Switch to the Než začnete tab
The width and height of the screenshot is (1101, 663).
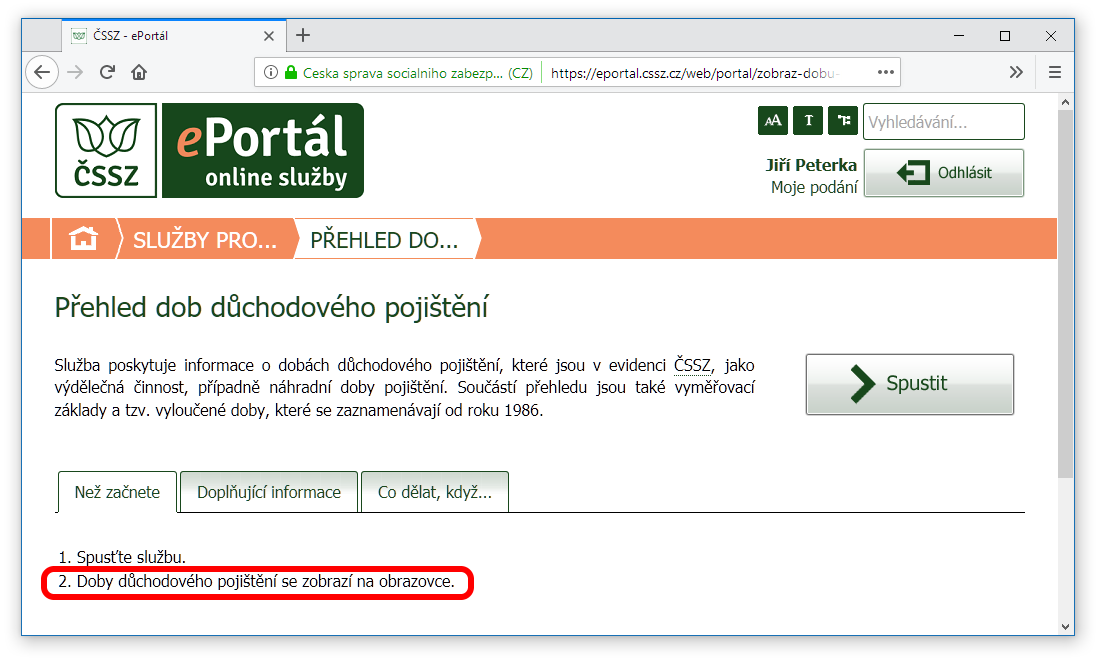coord(117,492)
